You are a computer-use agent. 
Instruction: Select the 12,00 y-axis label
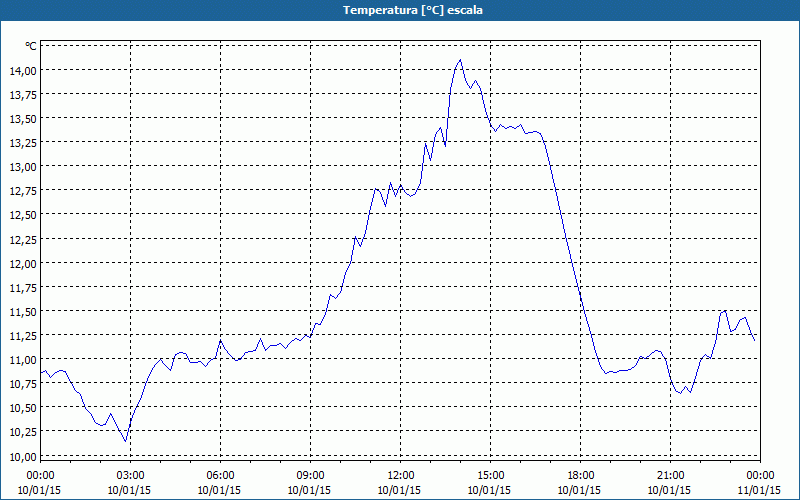[x=23, y=263]
